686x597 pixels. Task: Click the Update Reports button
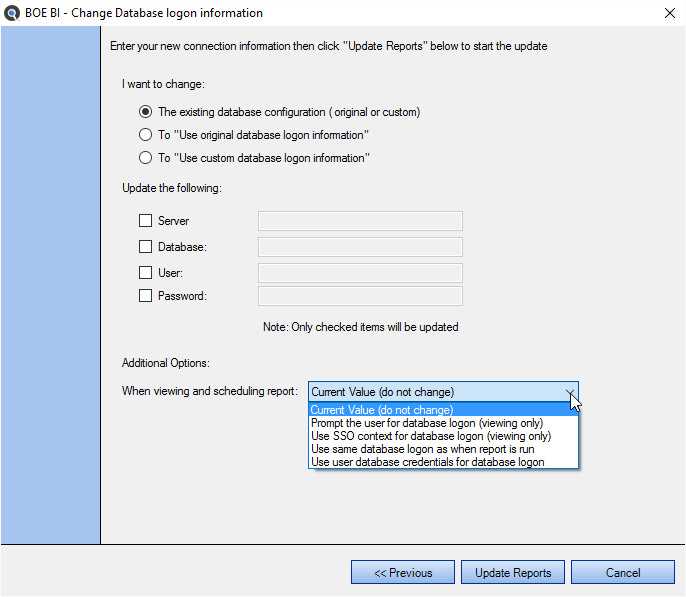pos(513,573)
